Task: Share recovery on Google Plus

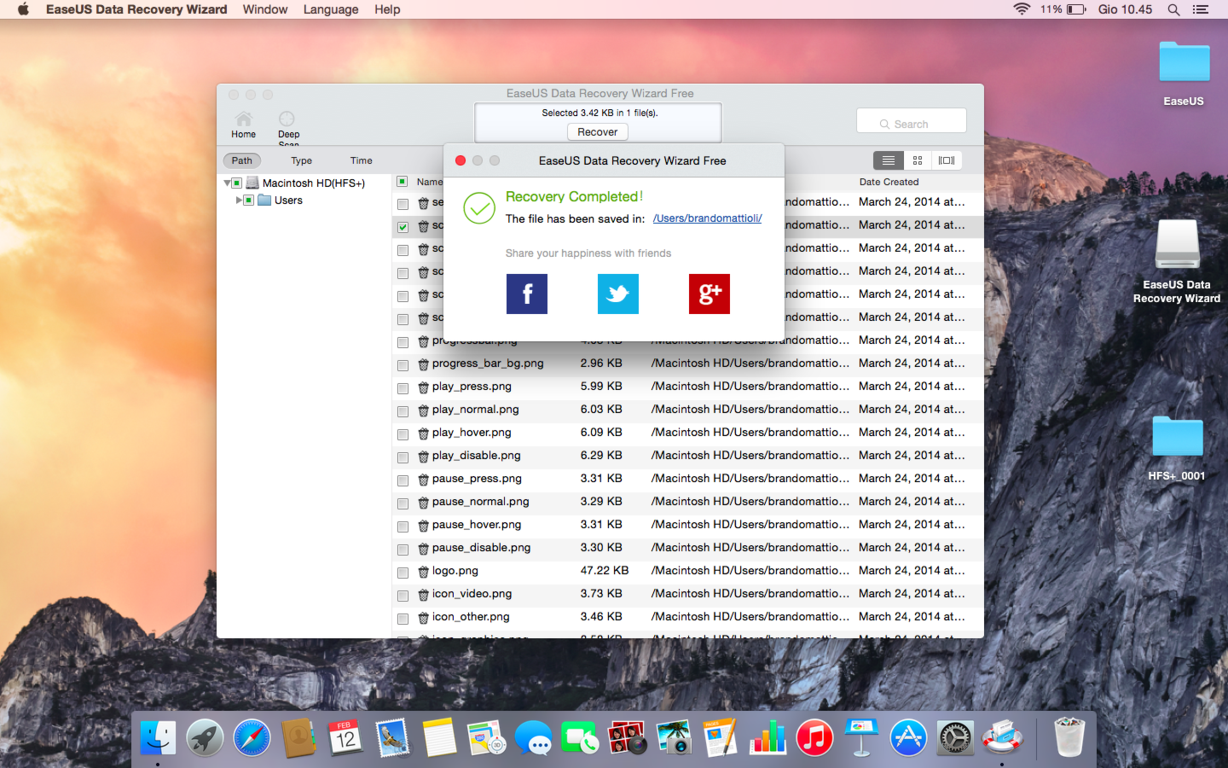Action: tap(709, 294)
